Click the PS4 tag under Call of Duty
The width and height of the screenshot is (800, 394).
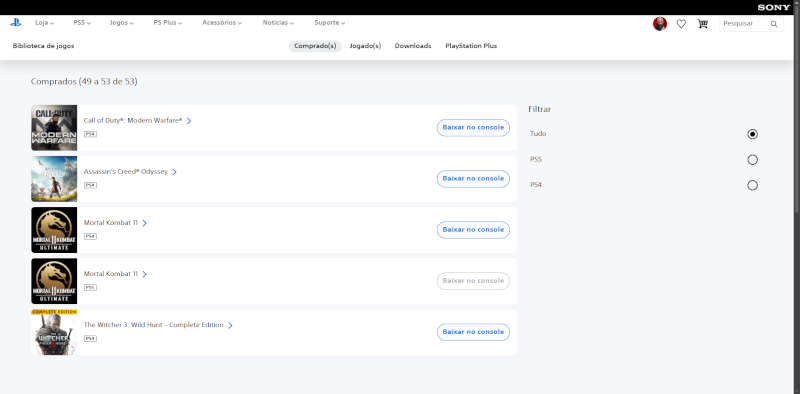[x=90, y=134]
